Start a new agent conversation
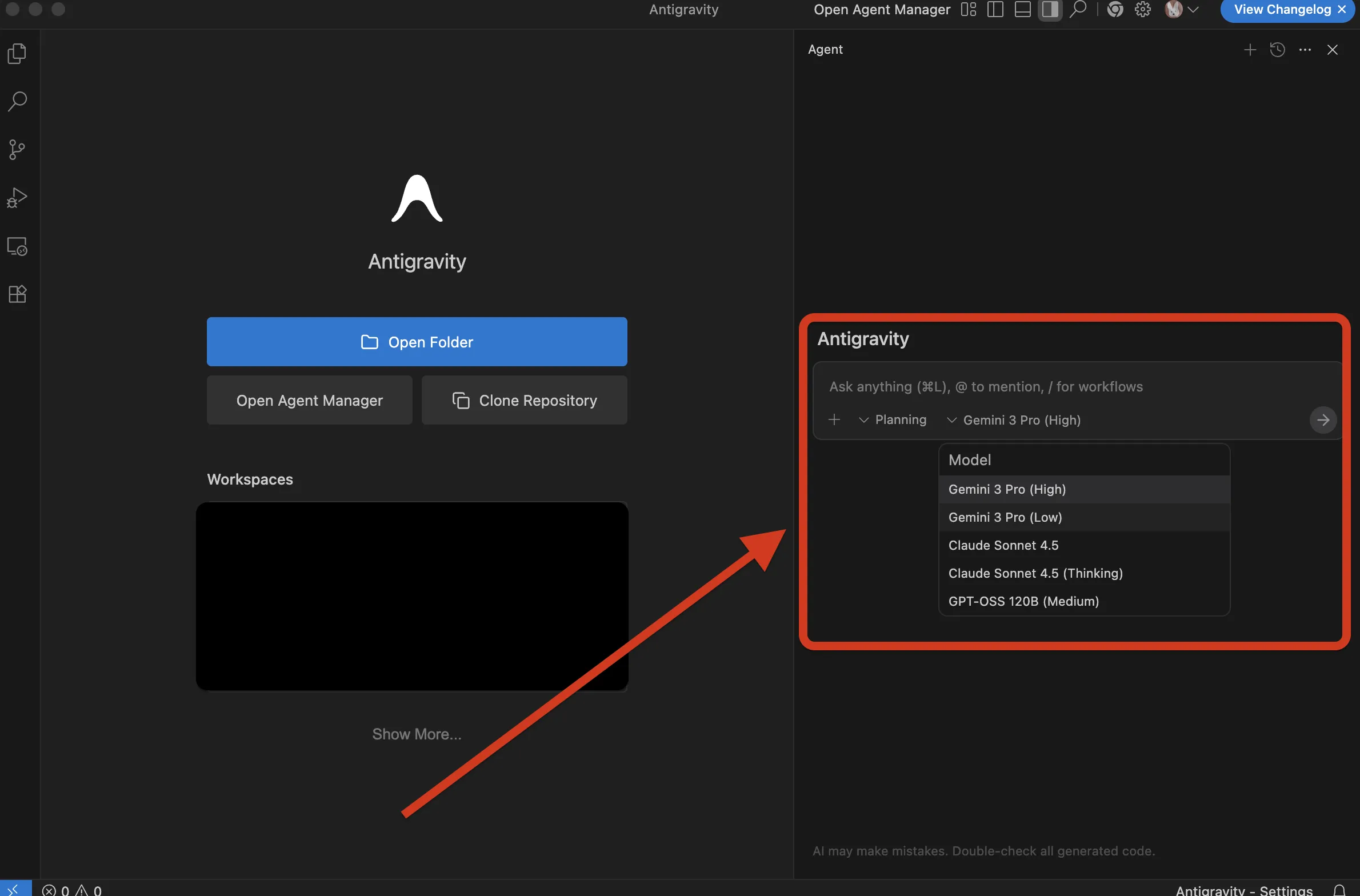This screenshot has height=896, width=1360. (1250, 50)
